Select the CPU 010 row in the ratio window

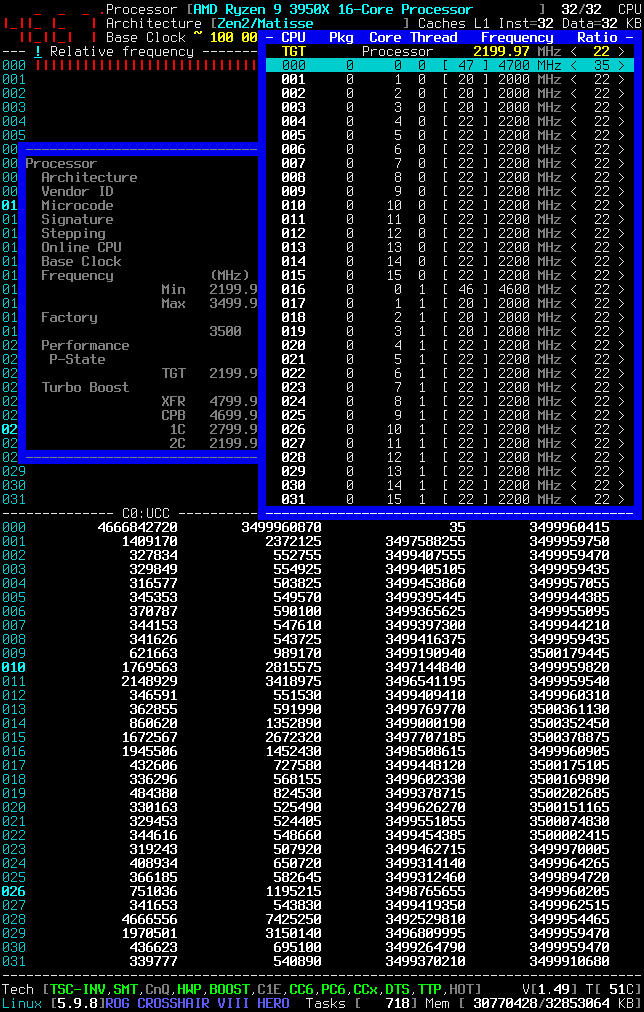450,205
